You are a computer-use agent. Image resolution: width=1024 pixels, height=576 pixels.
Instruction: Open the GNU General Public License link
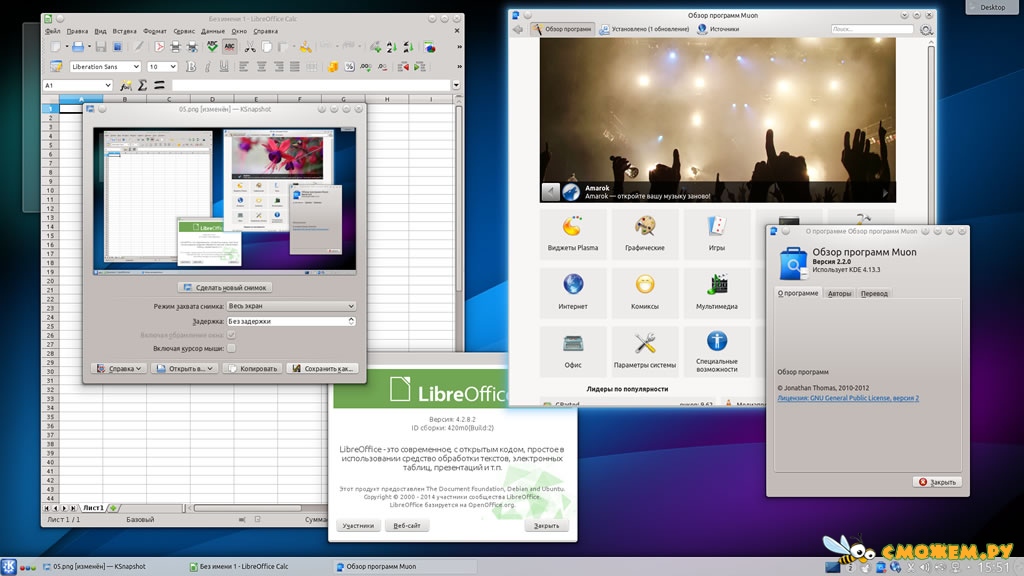(848, 398)
